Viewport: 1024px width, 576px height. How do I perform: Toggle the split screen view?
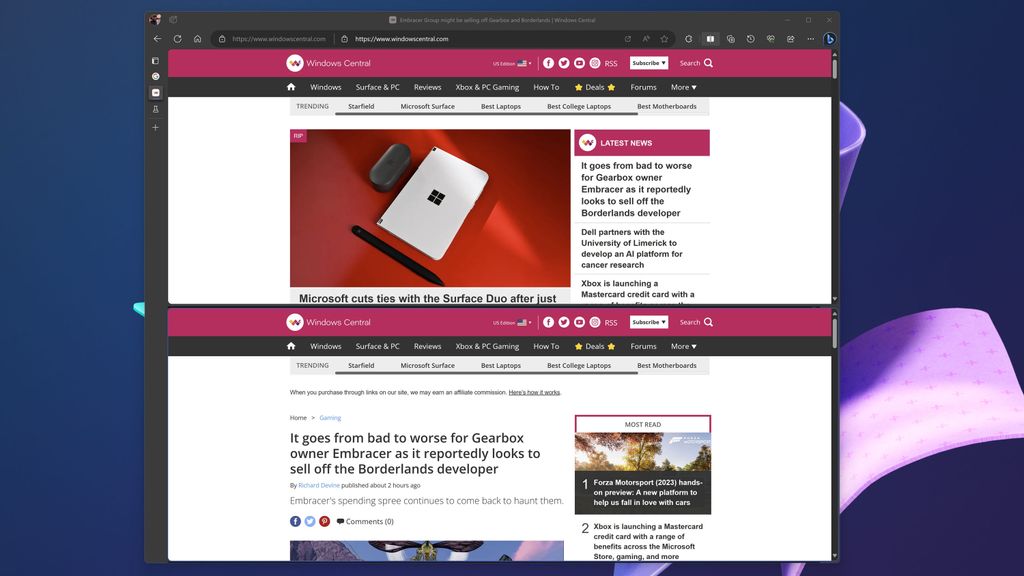click(x=710, y=38)
